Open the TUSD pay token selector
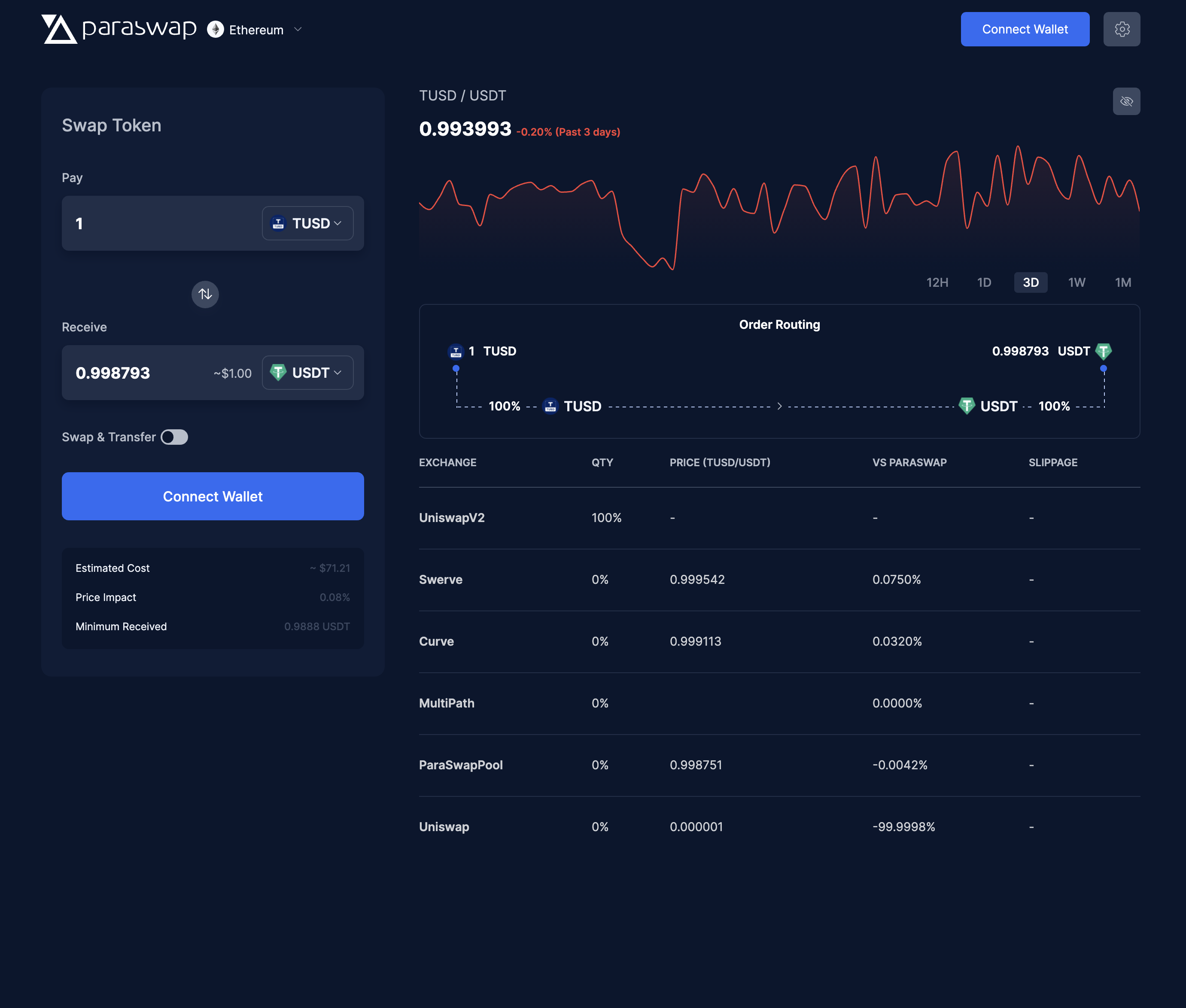 click(307, 223)
